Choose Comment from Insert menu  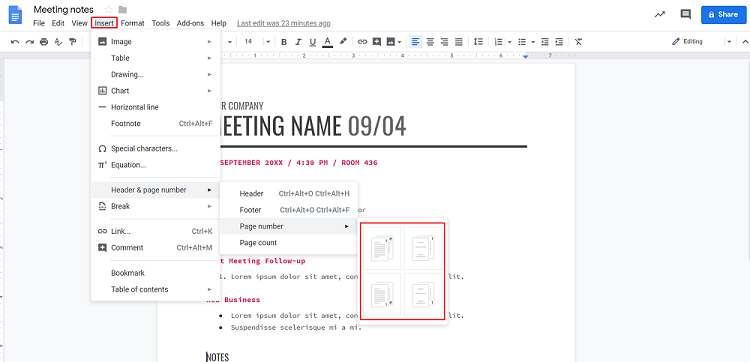tap(155, 248)
